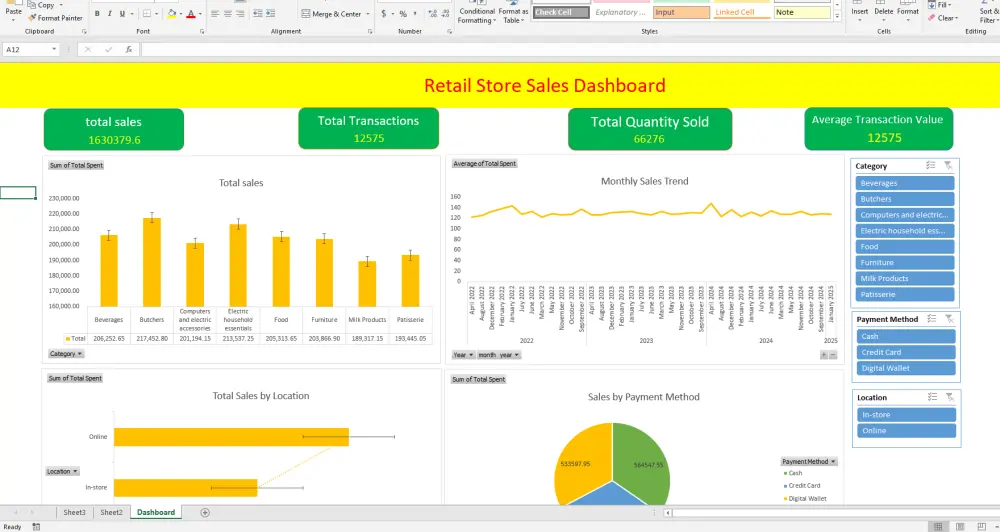Screen dimensions: 1000x532
Task: Click the Total Transactions KPI card
Action: (x=368, y=128)
